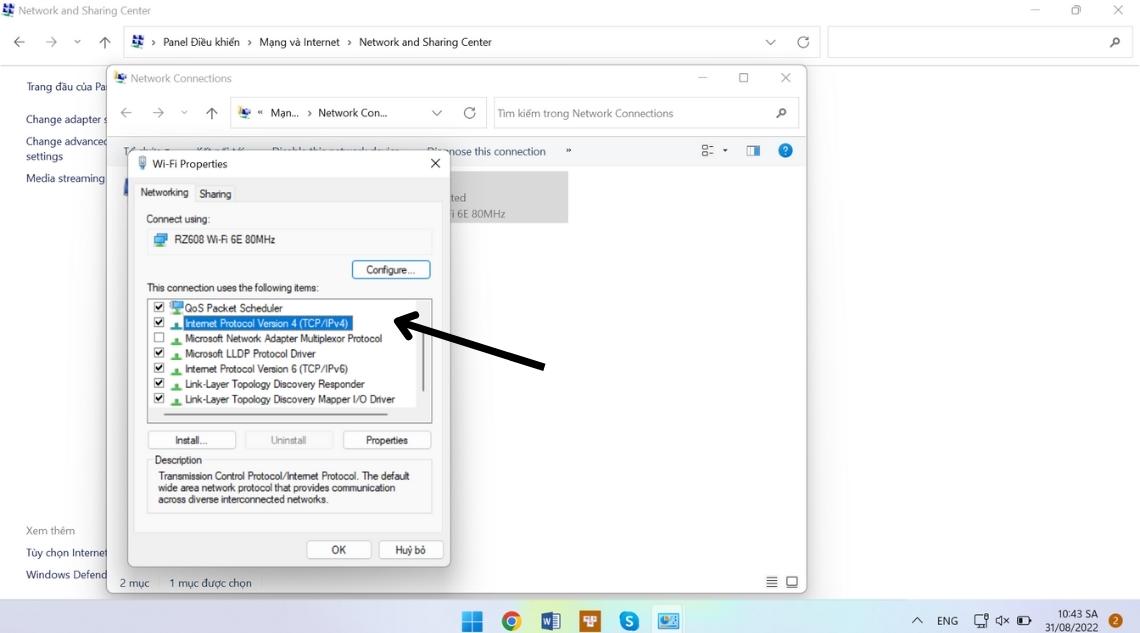Open recent locations dropdown in Network Connections
1140x633 pixels.
[184, 113]
